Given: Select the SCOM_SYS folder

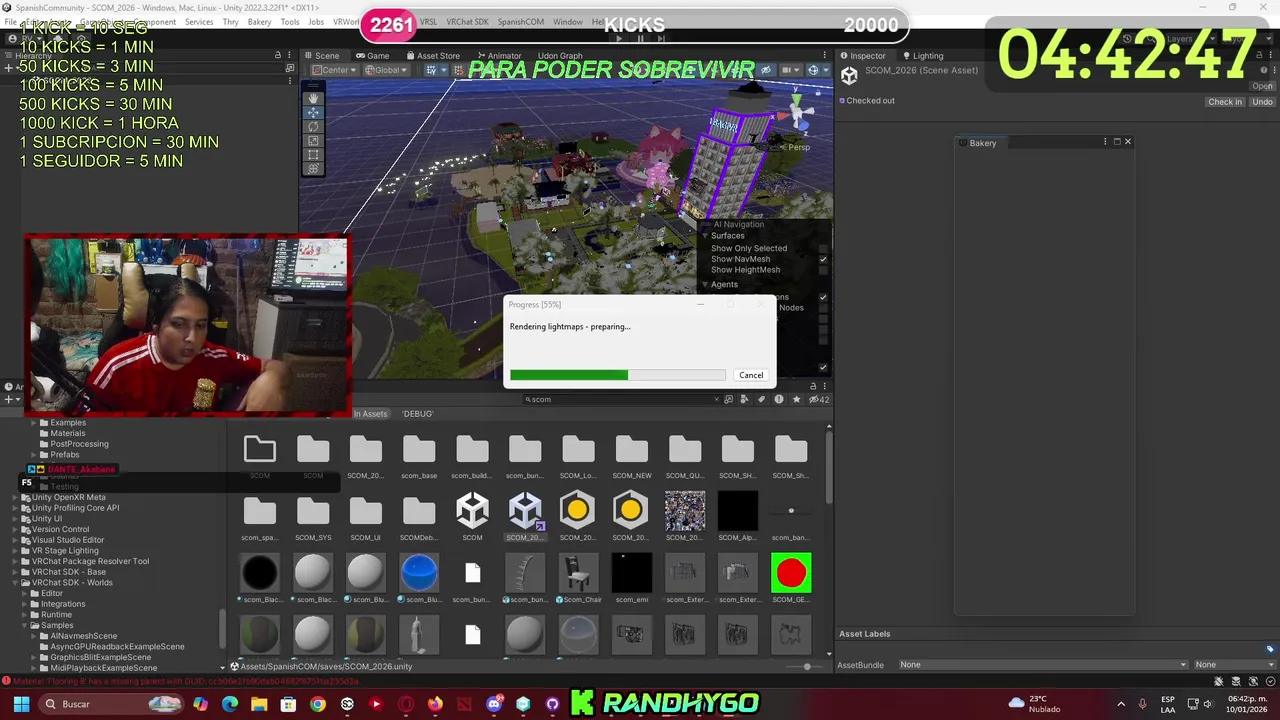Looking at the screenshot, I should pyautogui.click(x=313, y=517).
